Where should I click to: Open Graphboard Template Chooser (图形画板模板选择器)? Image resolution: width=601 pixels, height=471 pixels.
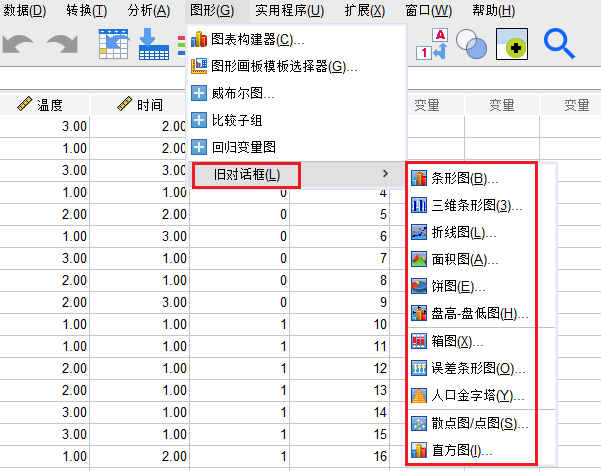click(284, 67)
